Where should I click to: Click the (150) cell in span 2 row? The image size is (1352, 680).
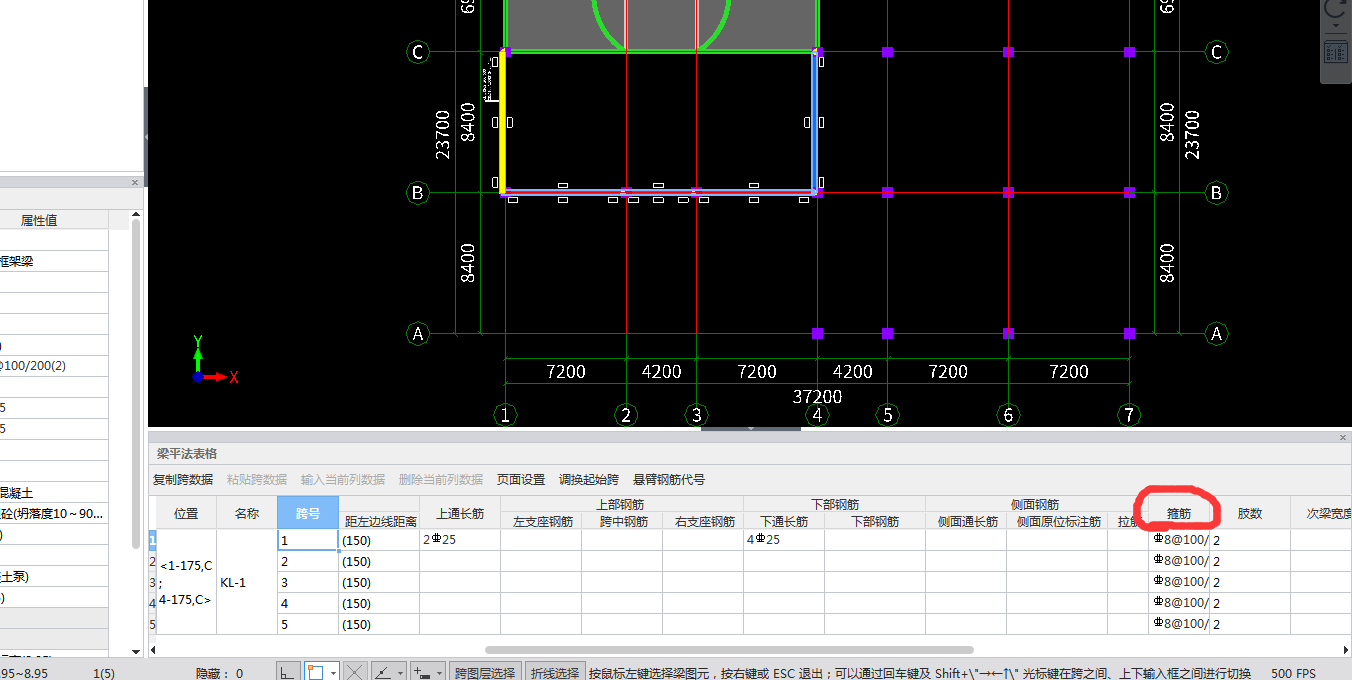point(380,561)
